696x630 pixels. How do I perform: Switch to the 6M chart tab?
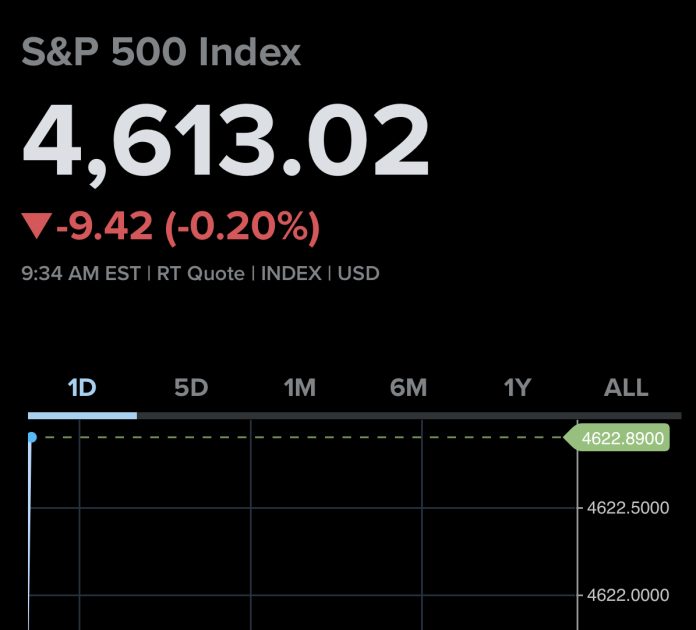click(x=408, y=388)
